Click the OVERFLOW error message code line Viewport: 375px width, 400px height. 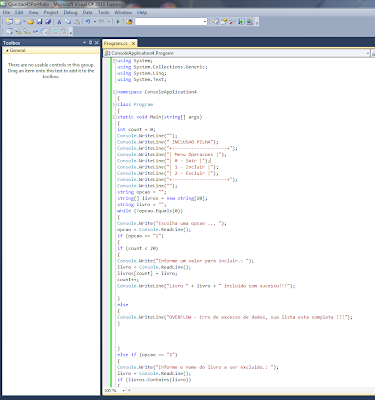(235, 317)
